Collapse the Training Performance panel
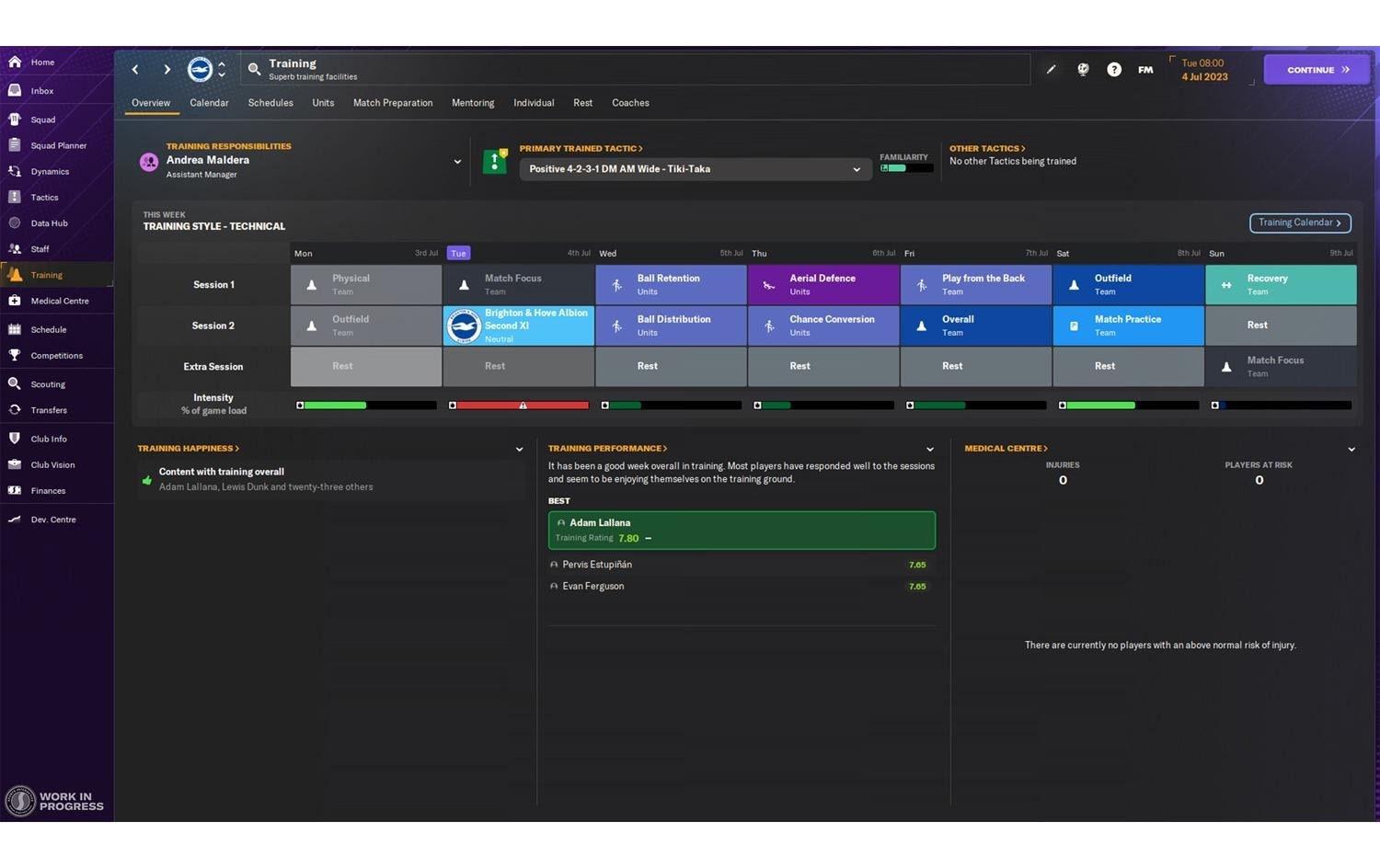The height and width of the screenshot is (868, 1380). tap(930, 450)
